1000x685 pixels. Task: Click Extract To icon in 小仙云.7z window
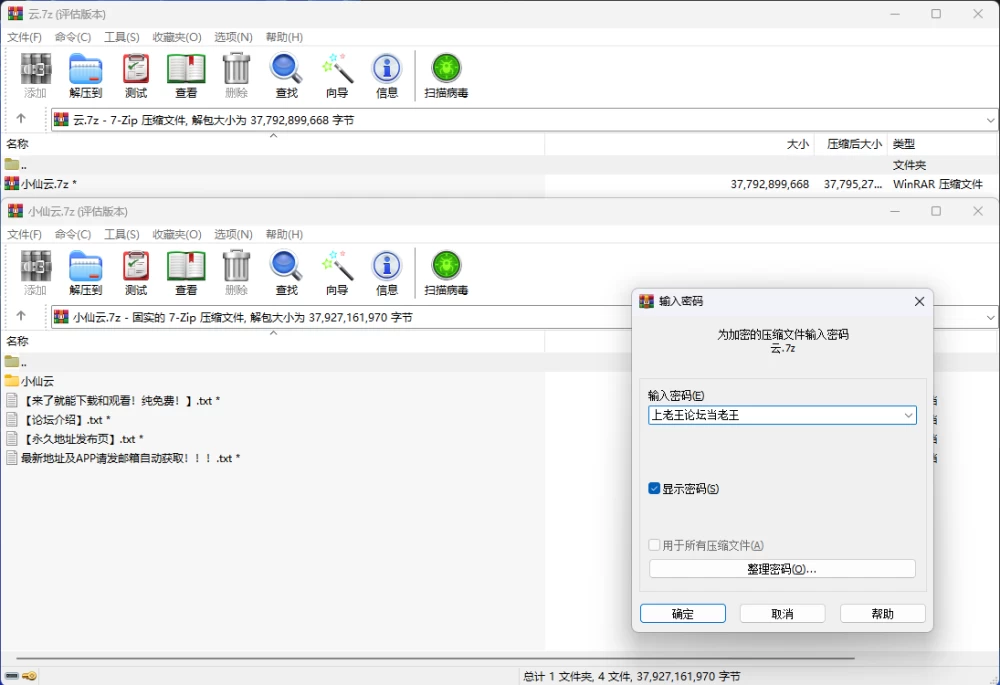(85, 272)
